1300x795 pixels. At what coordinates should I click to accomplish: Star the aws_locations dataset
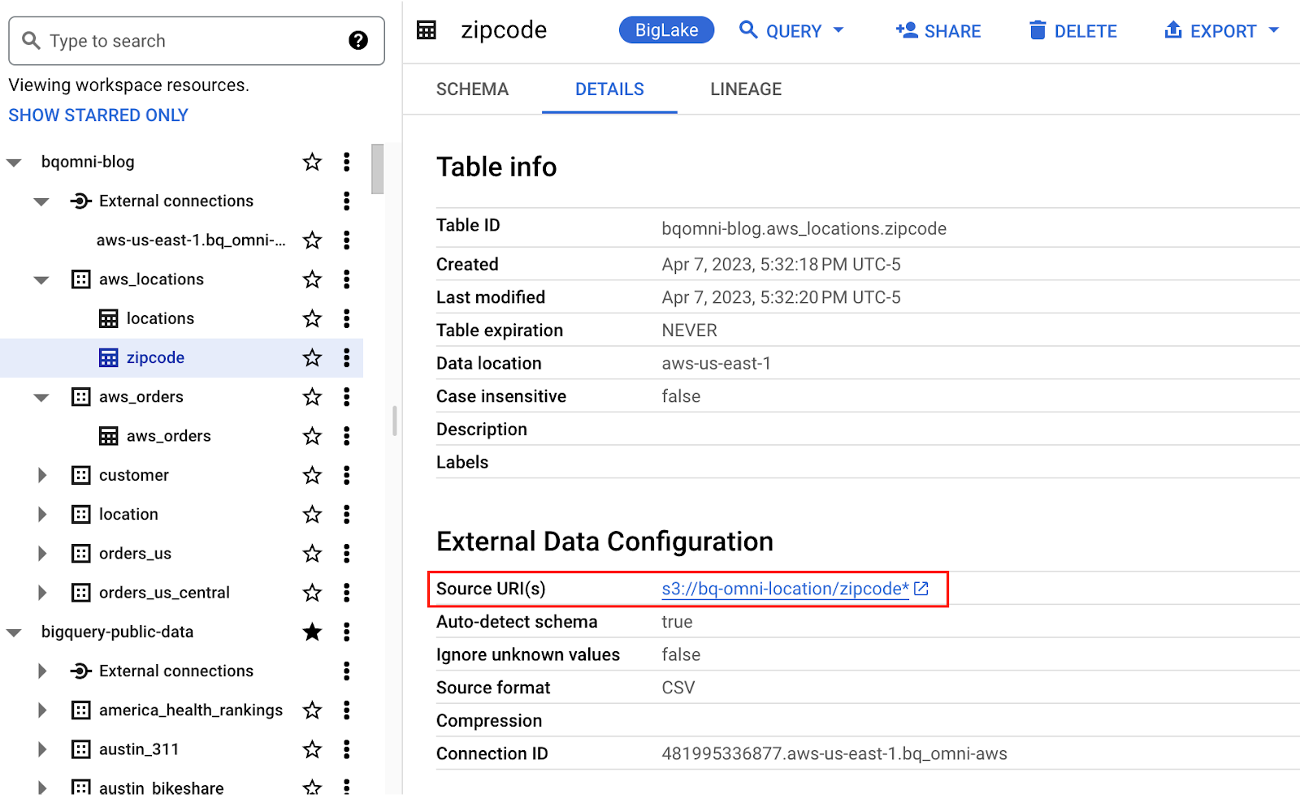click(312, 279)
